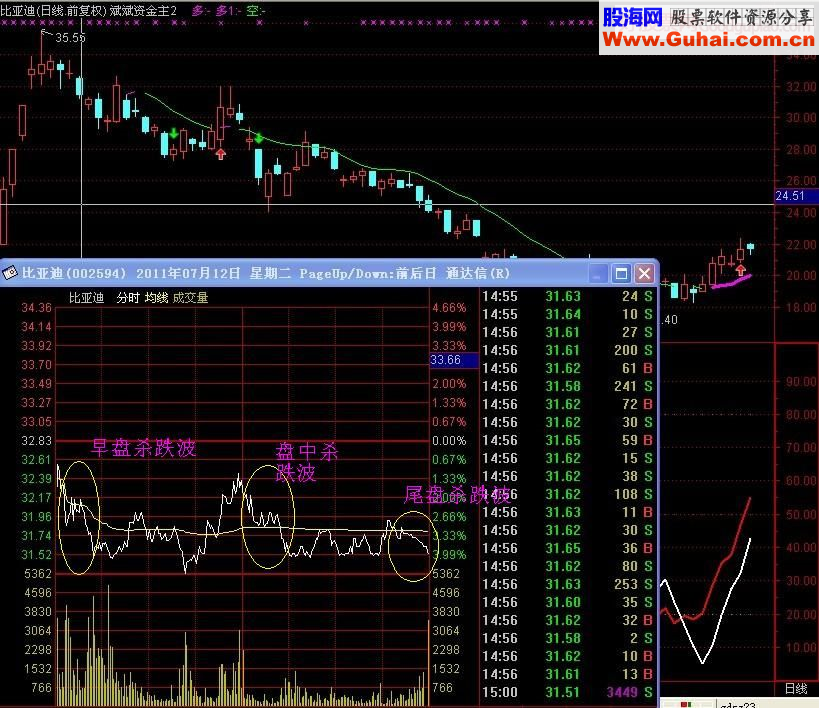Select the tick row with volume 59 B
This screenshot has width=819, height=708.
(x=567, y=440)
